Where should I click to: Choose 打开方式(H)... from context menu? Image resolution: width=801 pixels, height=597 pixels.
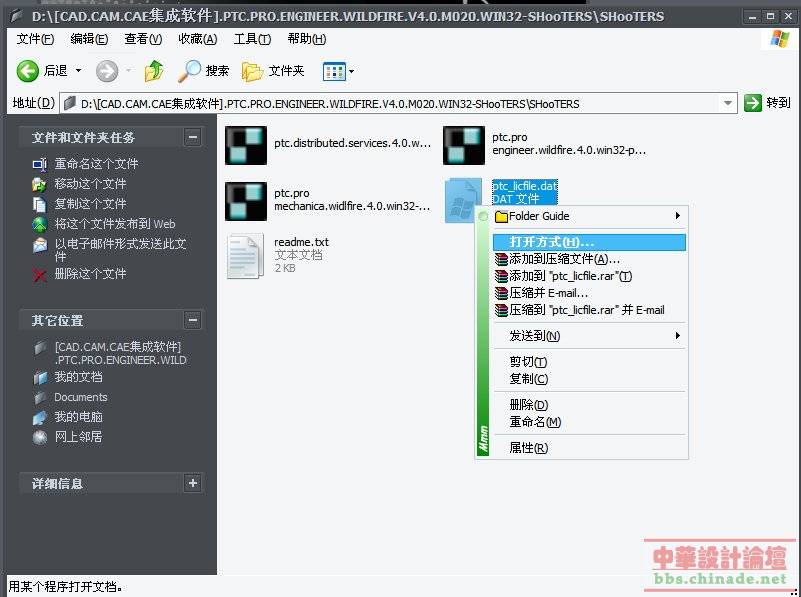pos(589,242)
